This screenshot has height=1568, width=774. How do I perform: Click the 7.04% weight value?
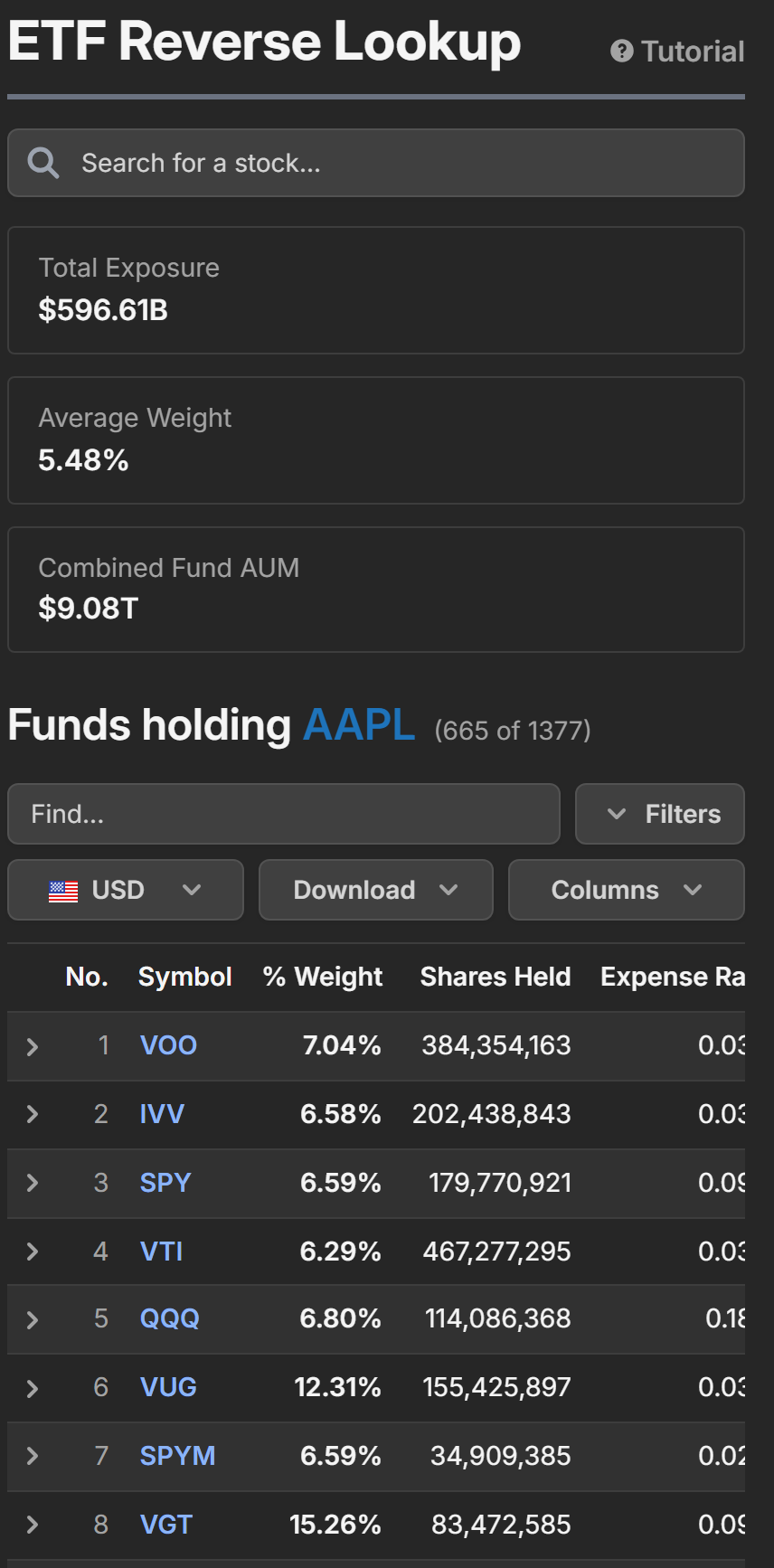(x=342, y=1045)
